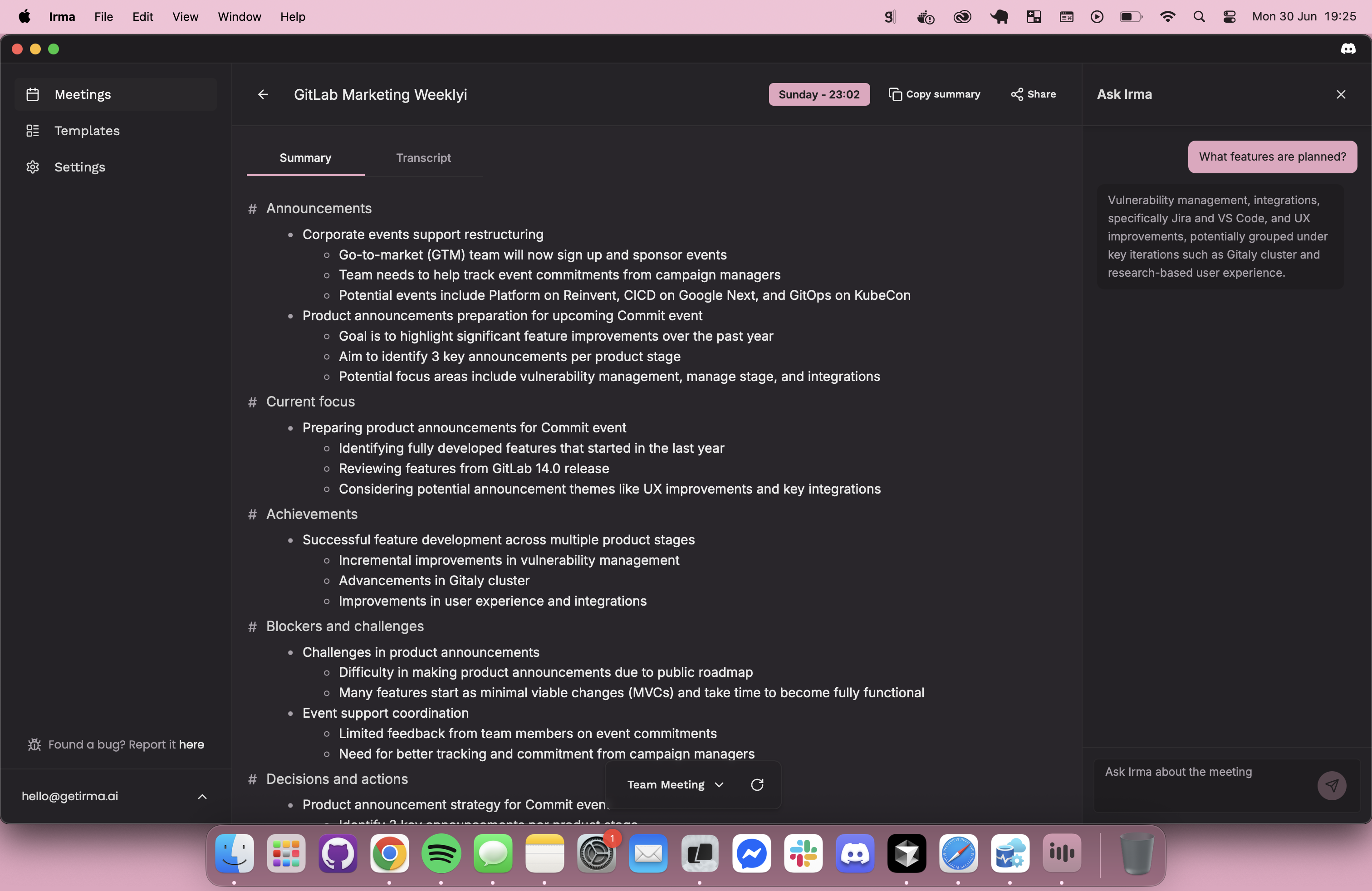Open Meetings in the sidebar
This screenshot has height=891, width=1372.
coord(83,94)
